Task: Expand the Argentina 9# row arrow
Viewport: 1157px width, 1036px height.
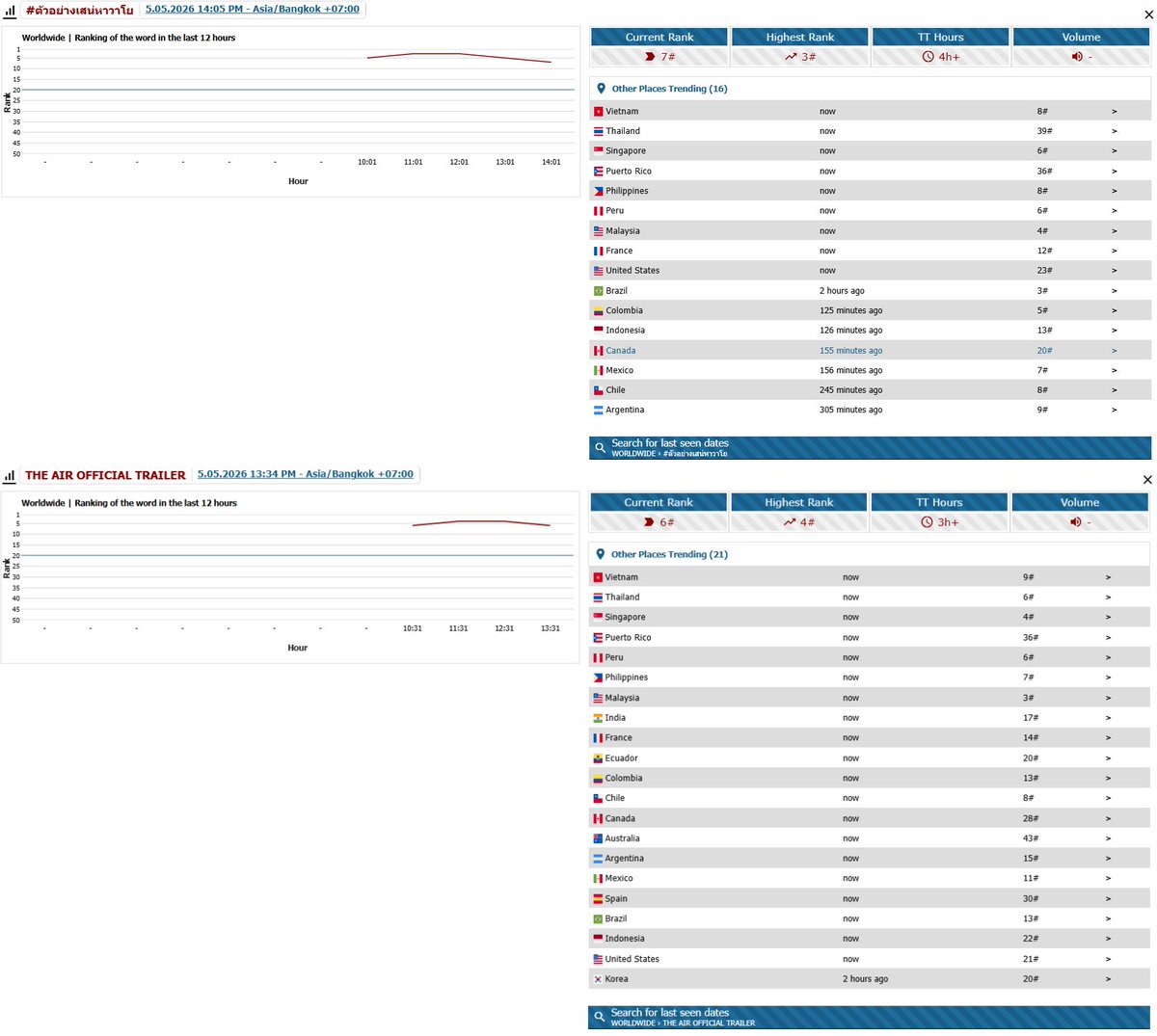Action: coord(1115,411)
